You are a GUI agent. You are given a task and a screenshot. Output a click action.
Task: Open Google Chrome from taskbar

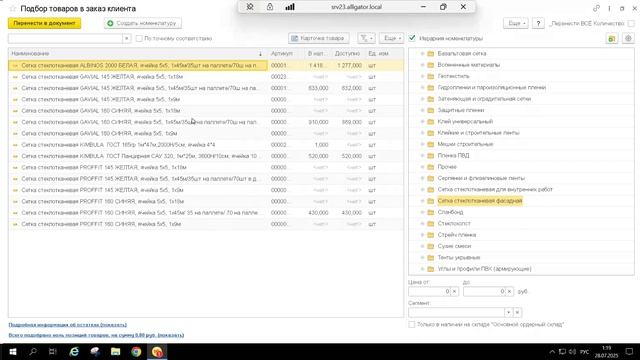pyautogui.click(x=136, y=352)
